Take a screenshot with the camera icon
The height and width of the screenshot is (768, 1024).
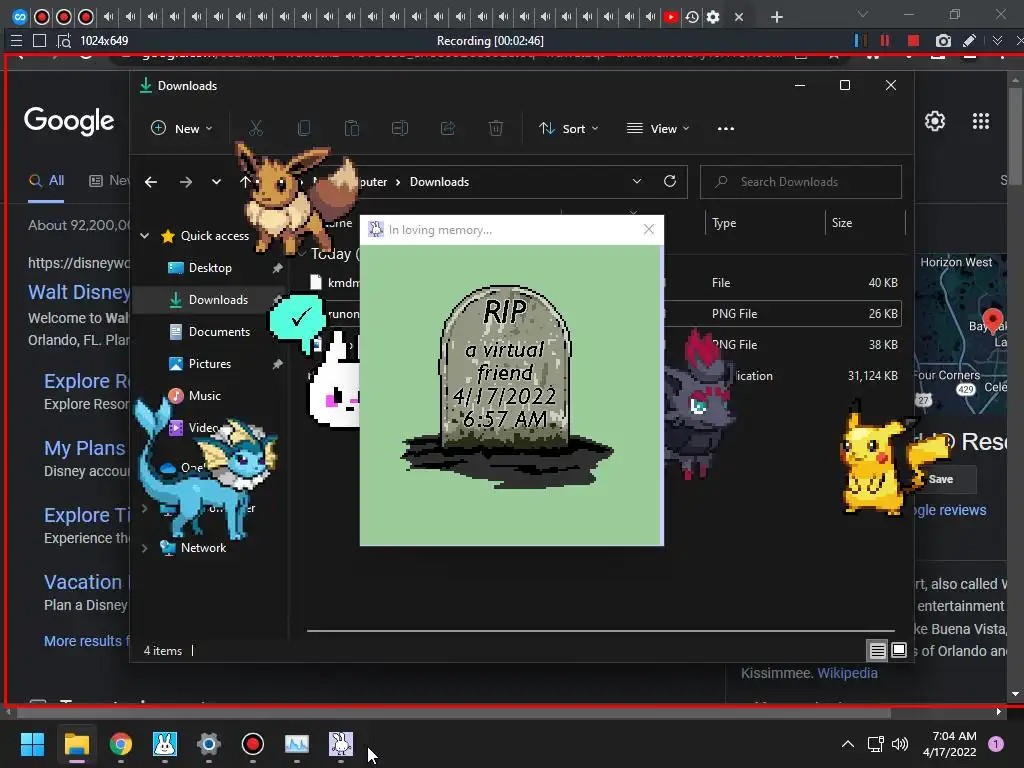(942, 40)
